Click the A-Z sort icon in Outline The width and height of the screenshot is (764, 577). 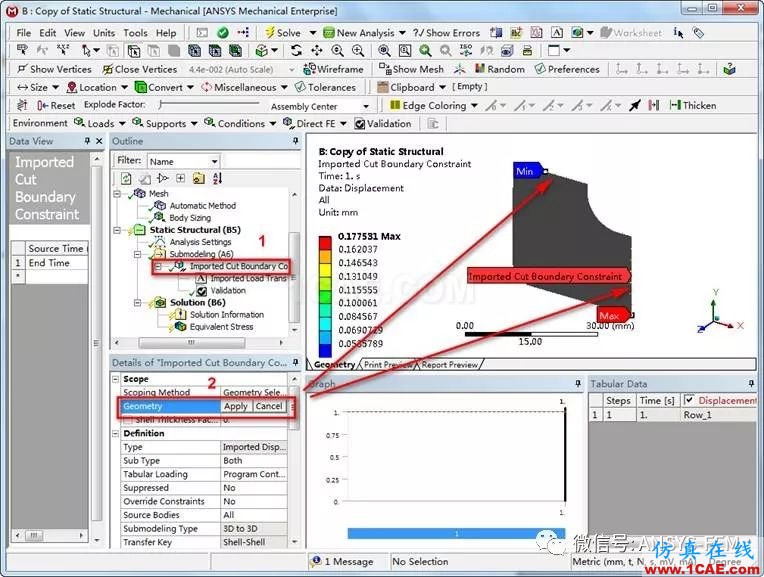(x=217, y=178)
